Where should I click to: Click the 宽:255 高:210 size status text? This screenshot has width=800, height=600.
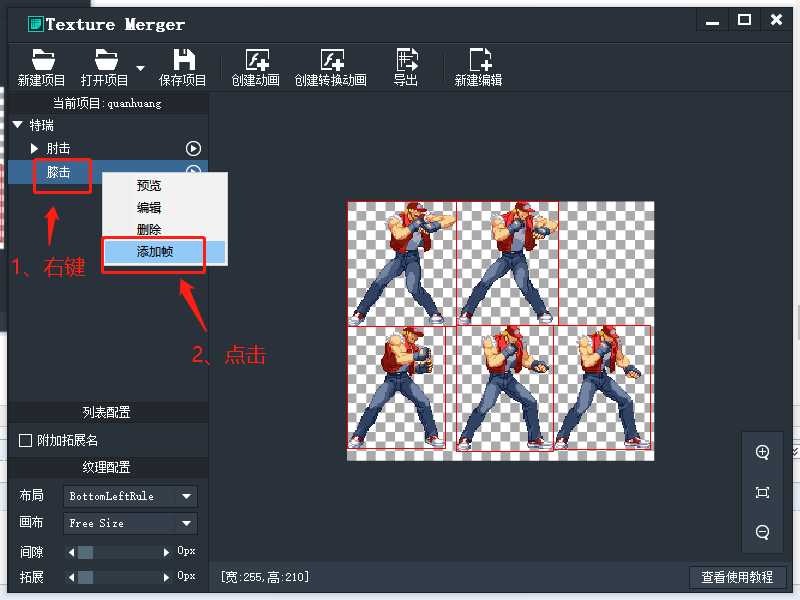click(265, 577)
